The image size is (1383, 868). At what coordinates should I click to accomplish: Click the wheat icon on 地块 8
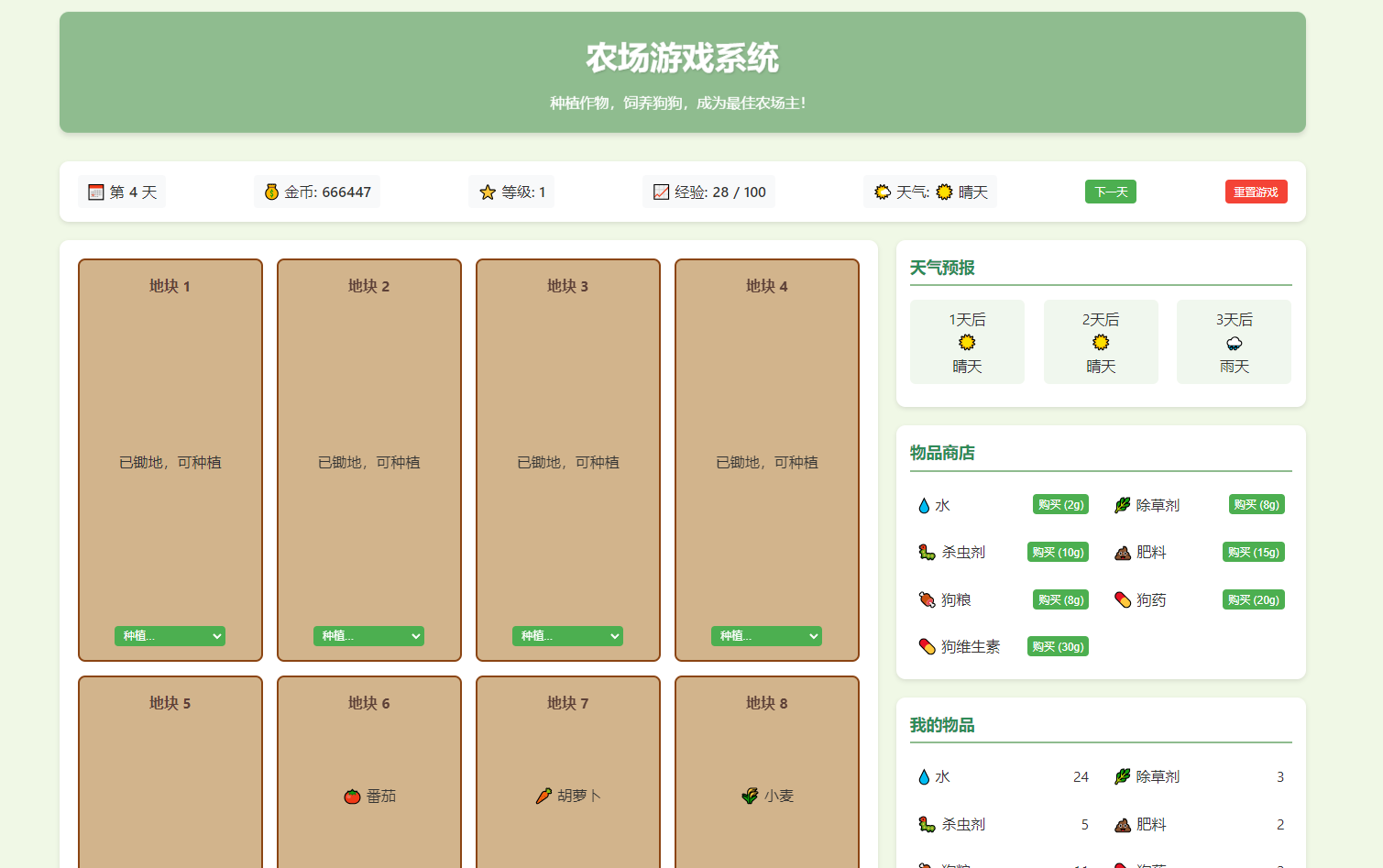(x=749, y=796)
